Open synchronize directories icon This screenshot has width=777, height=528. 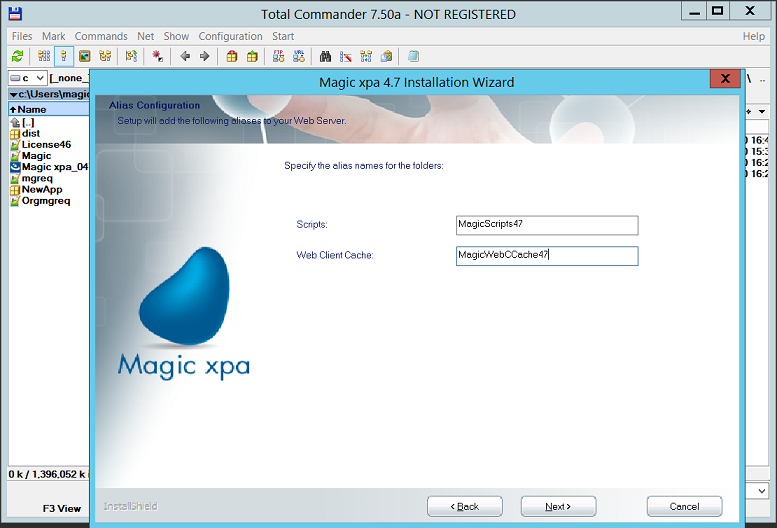(x=366, y=56)
